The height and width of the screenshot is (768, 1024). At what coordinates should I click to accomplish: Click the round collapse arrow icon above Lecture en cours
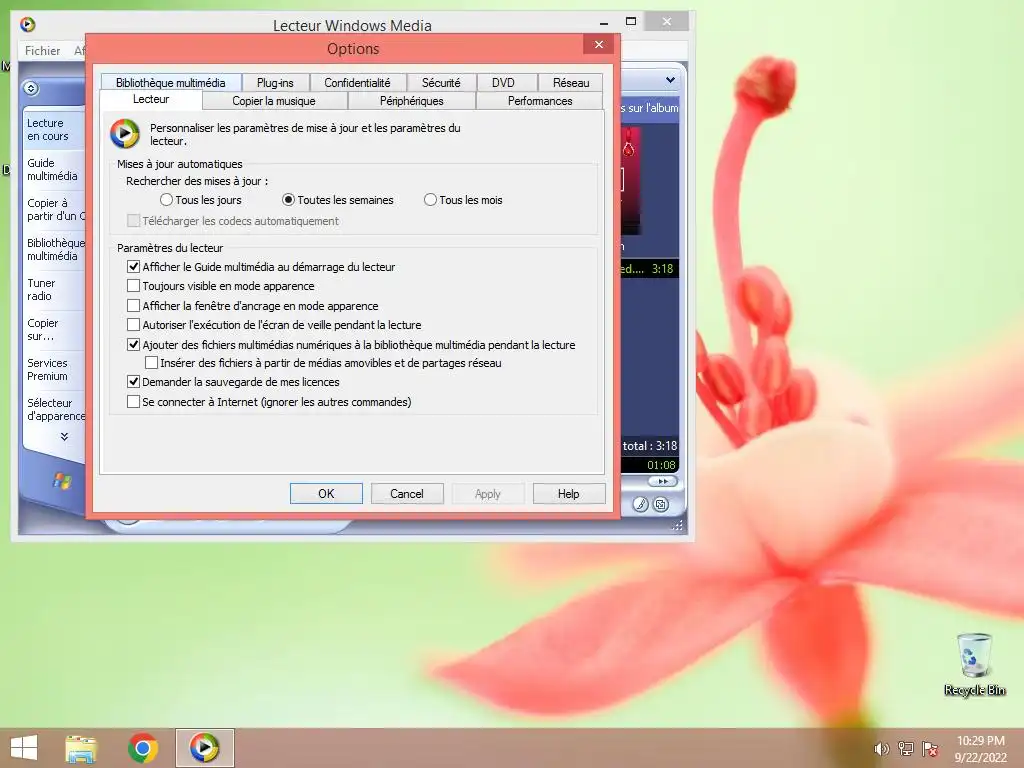pyautogui.click(x=31, y=88)
